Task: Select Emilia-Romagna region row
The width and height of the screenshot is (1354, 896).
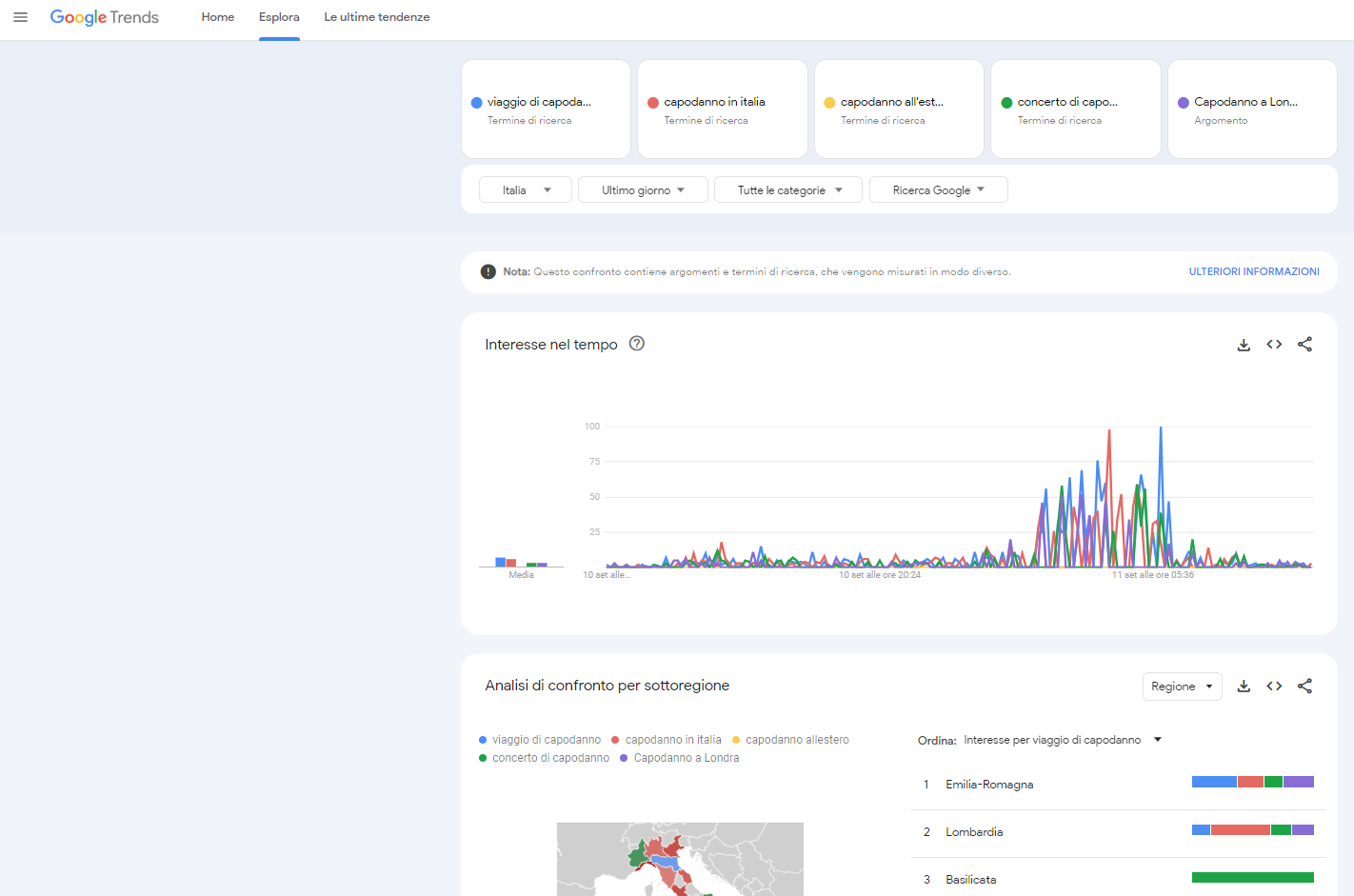Action: (x=1119, y=785)
